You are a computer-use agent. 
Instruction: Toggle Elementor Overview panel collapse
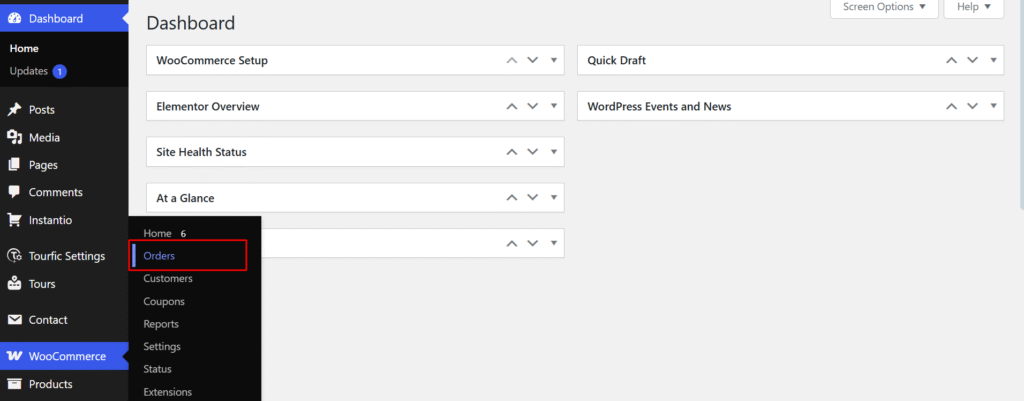[x=554, y=106]
